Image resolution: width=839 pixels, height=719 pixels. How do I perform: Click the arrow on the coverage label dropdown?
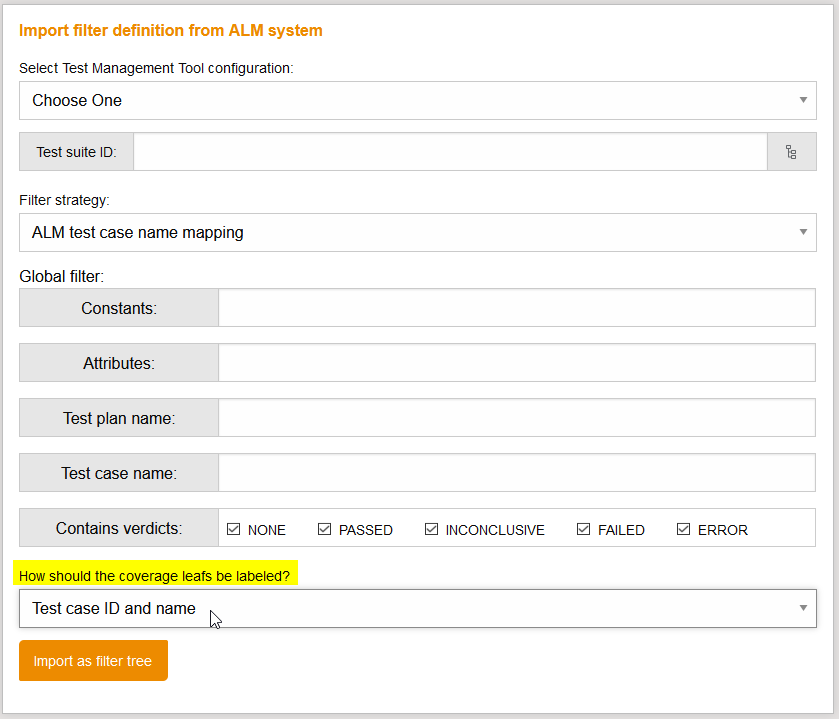point(803,608)
